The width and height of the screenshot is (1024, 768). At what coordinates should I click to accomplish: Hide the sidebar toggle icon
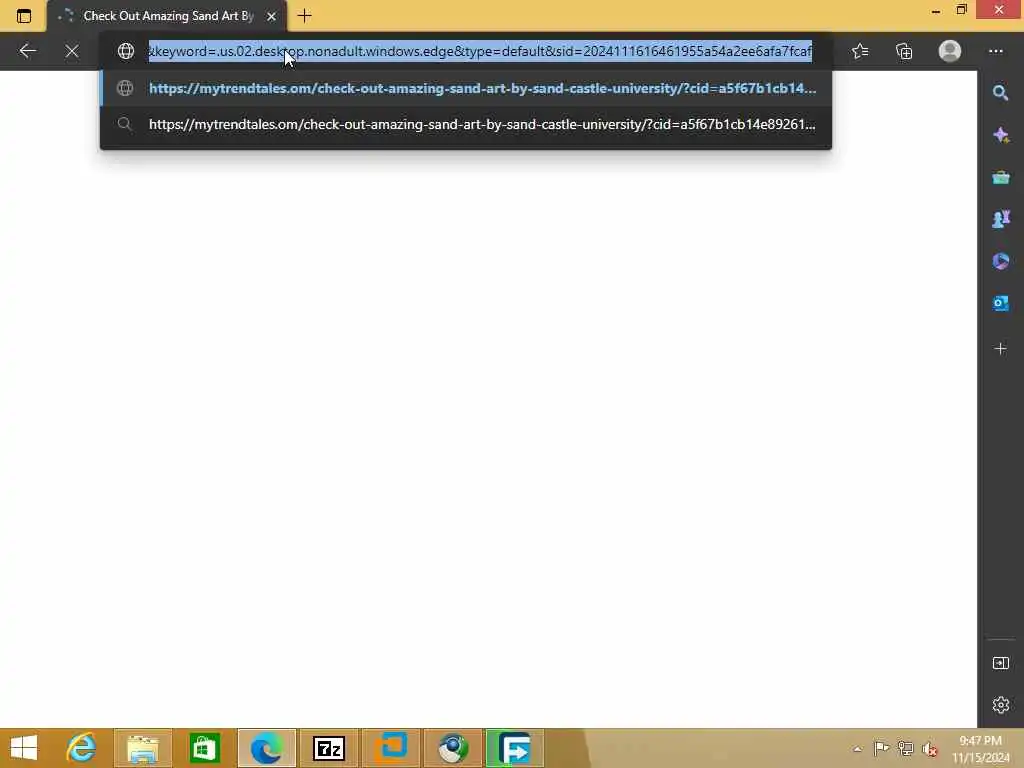[x=1000, y=664]
